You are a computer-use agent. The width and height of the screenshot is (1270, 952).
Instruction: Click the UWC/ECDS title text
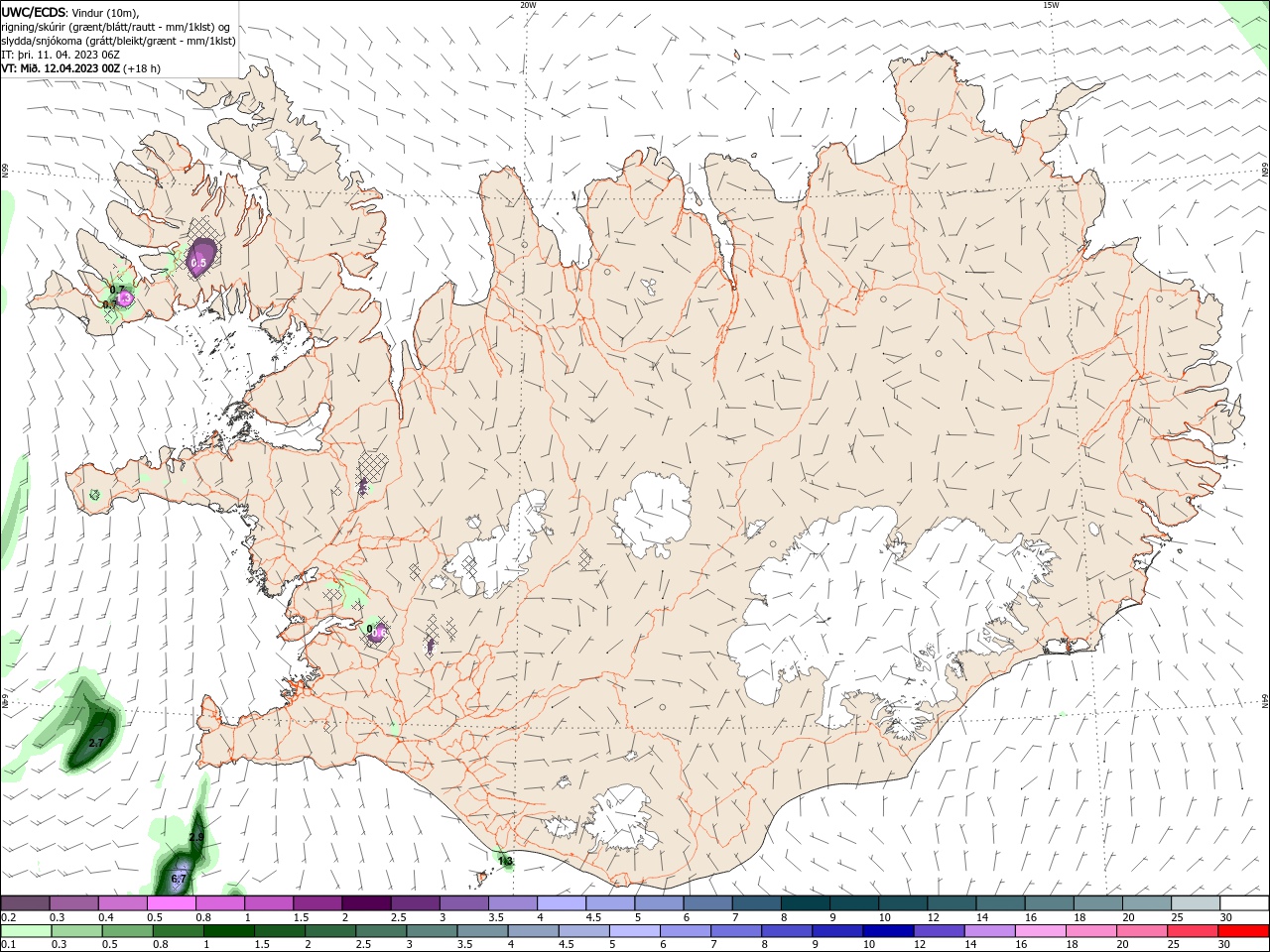pyautogui.click(x=34, y=12)
